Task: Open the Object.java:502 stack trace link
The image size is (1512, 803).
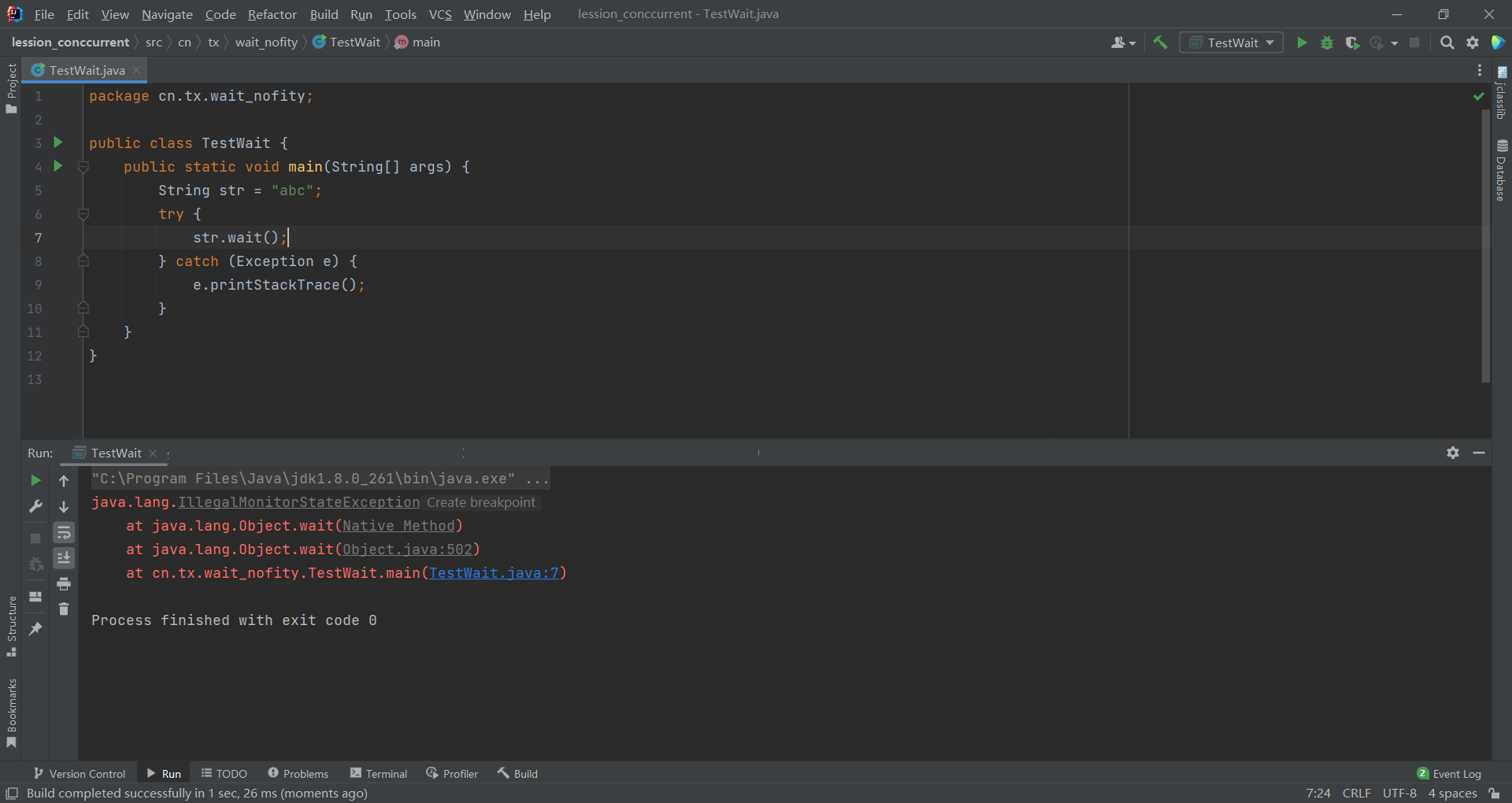Action: [407, 550]
